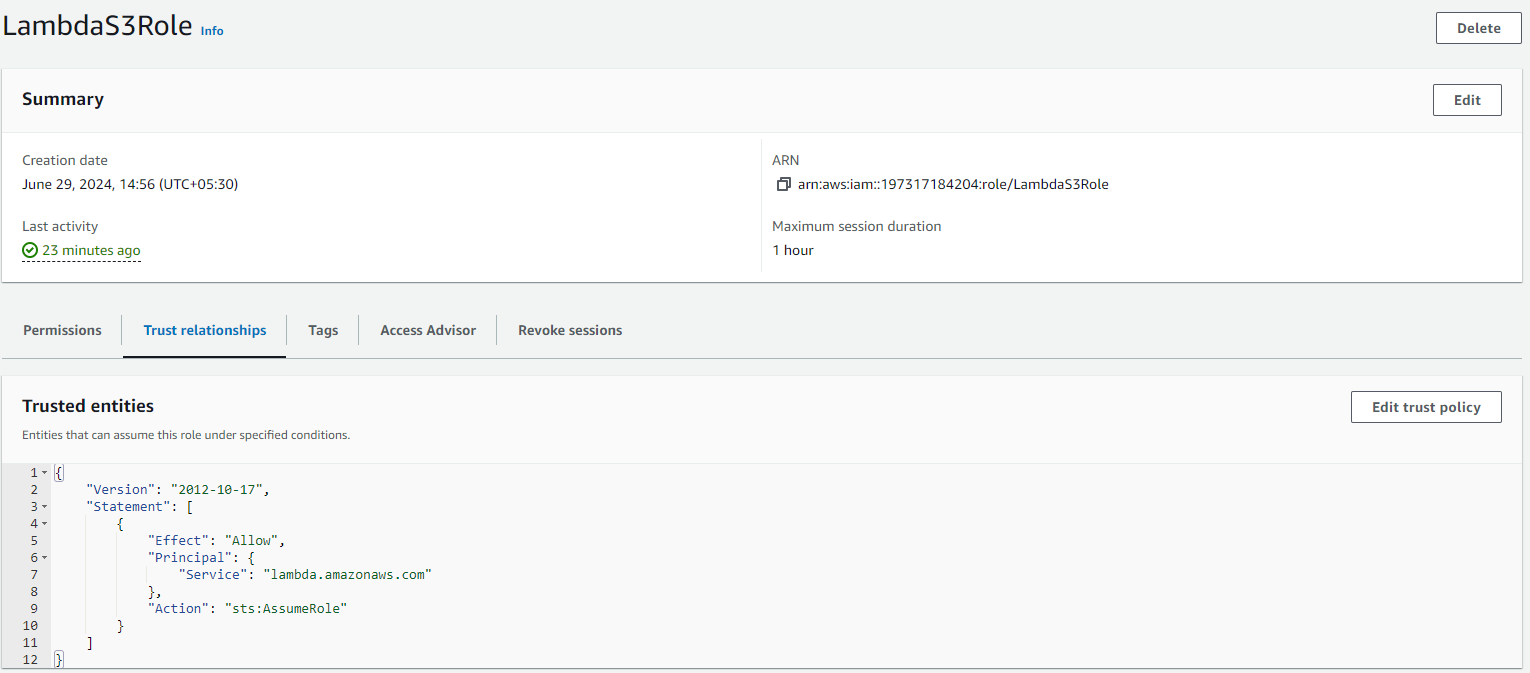
Task: Copy the role ARN to clipboard
Action: (782, 184)
